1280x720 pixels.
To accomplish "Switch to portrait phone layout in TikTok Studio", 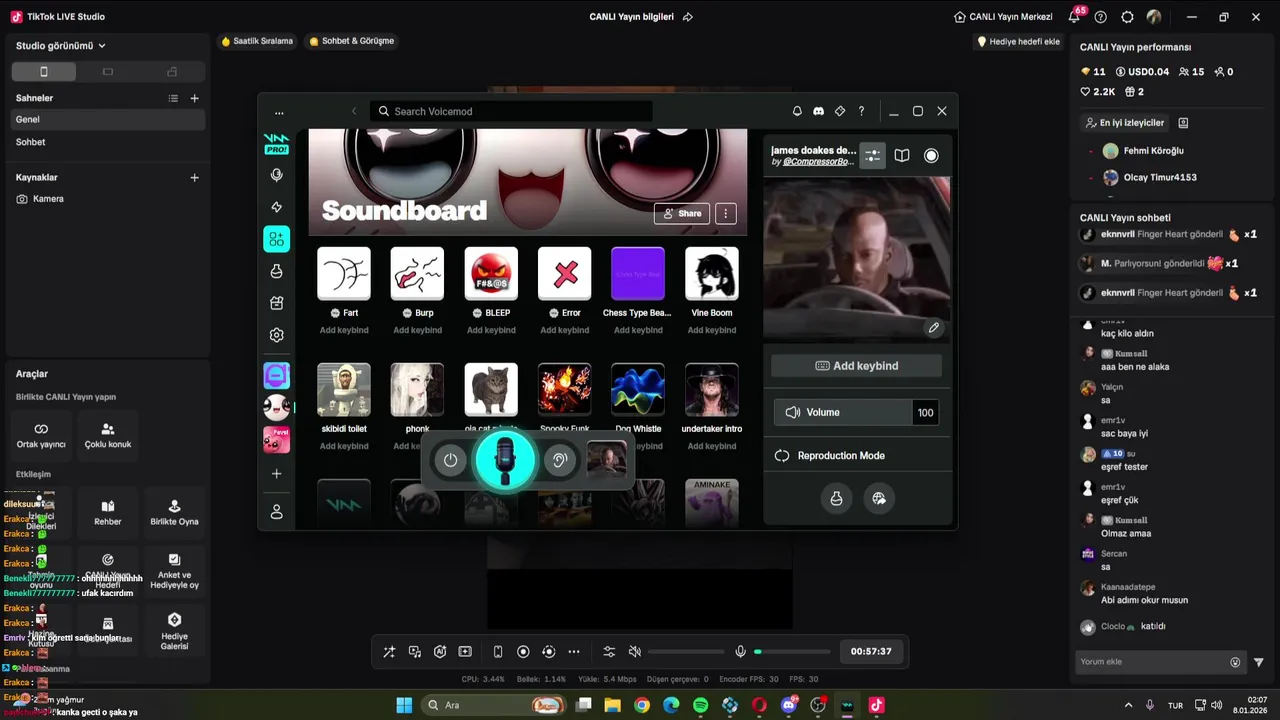I will [43, 71].
